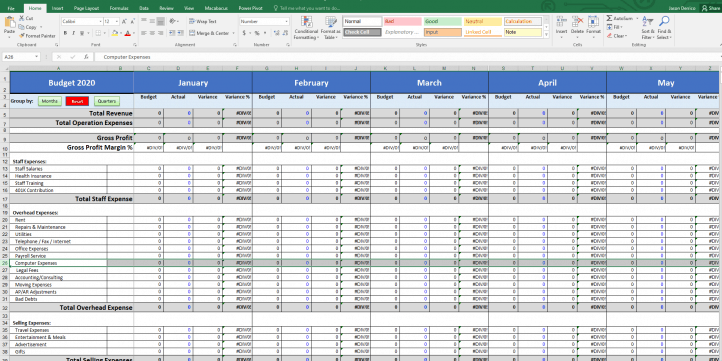The height and width of the screenshot is (361, 722).
Task: Increase font size with the larger A icon
Action: [124, 22]
